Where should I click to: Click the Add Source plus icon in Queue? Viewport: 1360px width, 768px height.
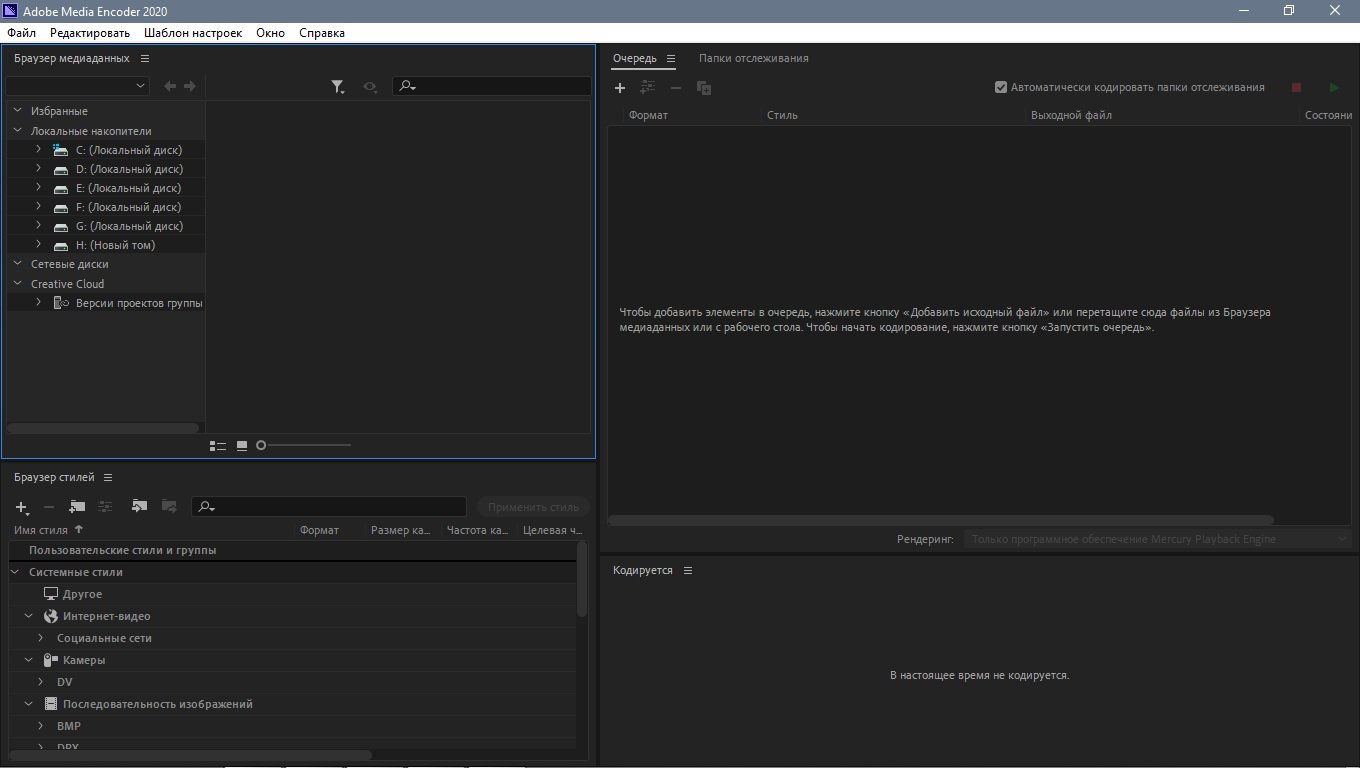coord(620,88)
